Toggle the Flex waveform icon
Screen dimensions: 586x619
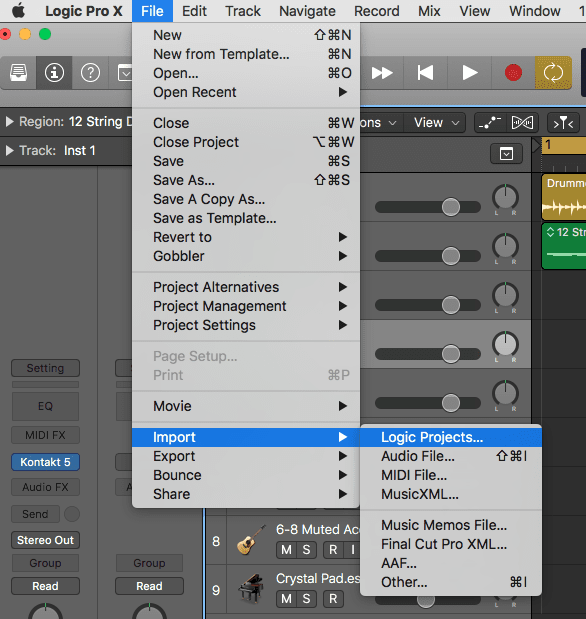click(x=522, y=123)
